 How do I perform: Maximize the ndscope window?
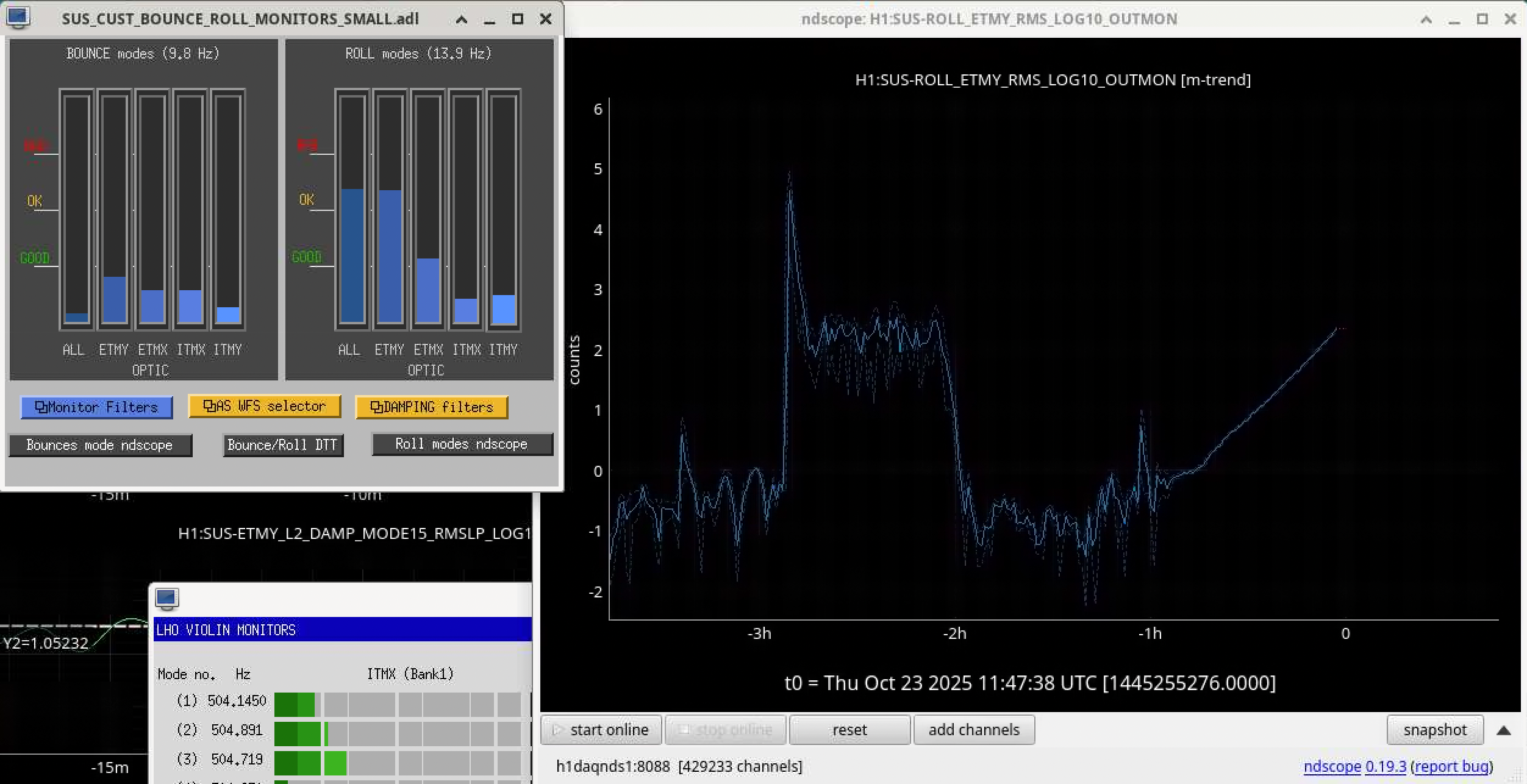(1482, 20)
